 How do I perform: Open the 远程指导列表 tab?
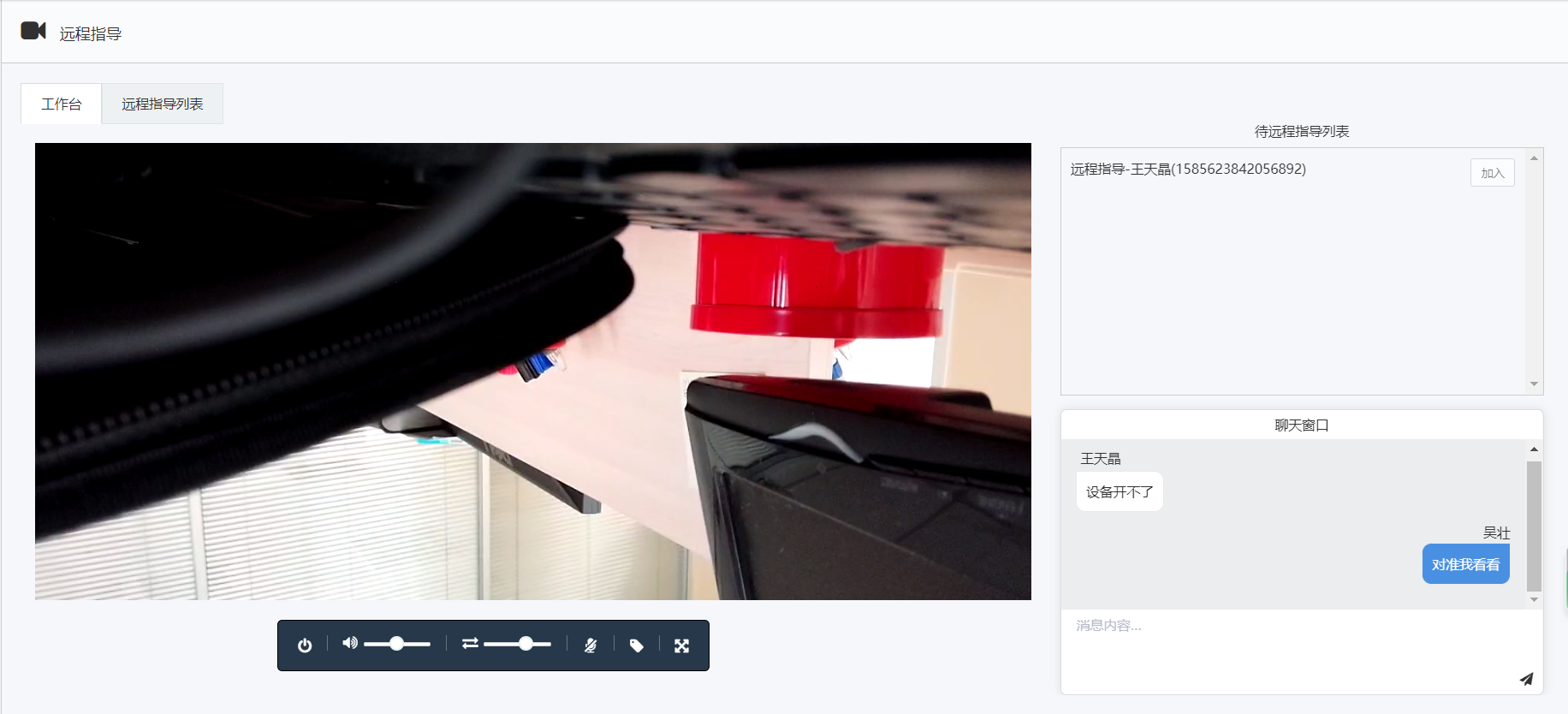(162, 104)
